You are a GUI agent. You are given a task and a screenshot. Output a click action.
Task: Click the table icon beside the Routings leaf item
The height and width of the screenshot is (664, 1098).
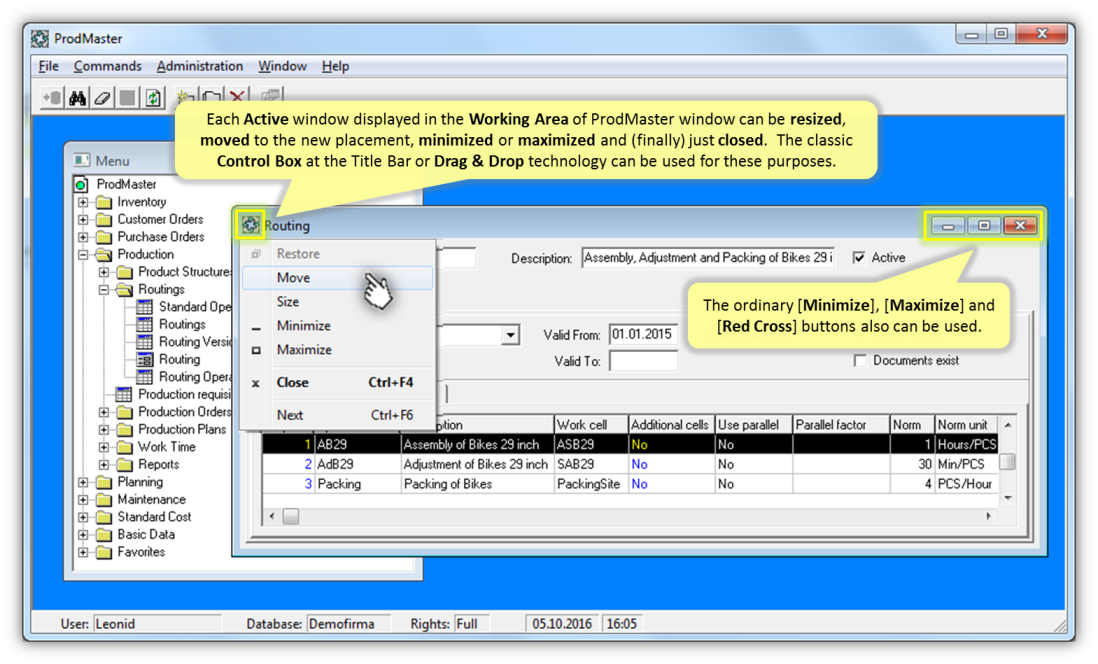coord(144,324)
